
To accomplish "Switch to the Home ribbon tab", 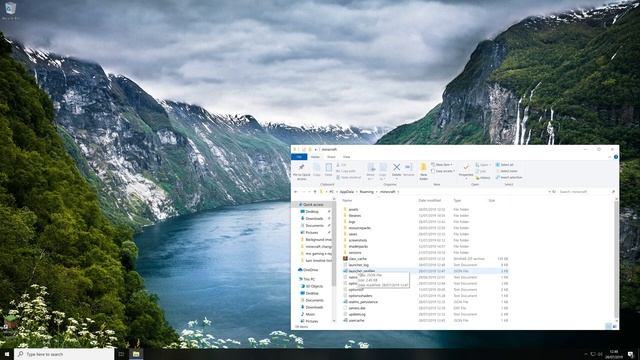I will click(x=316, y=157).
